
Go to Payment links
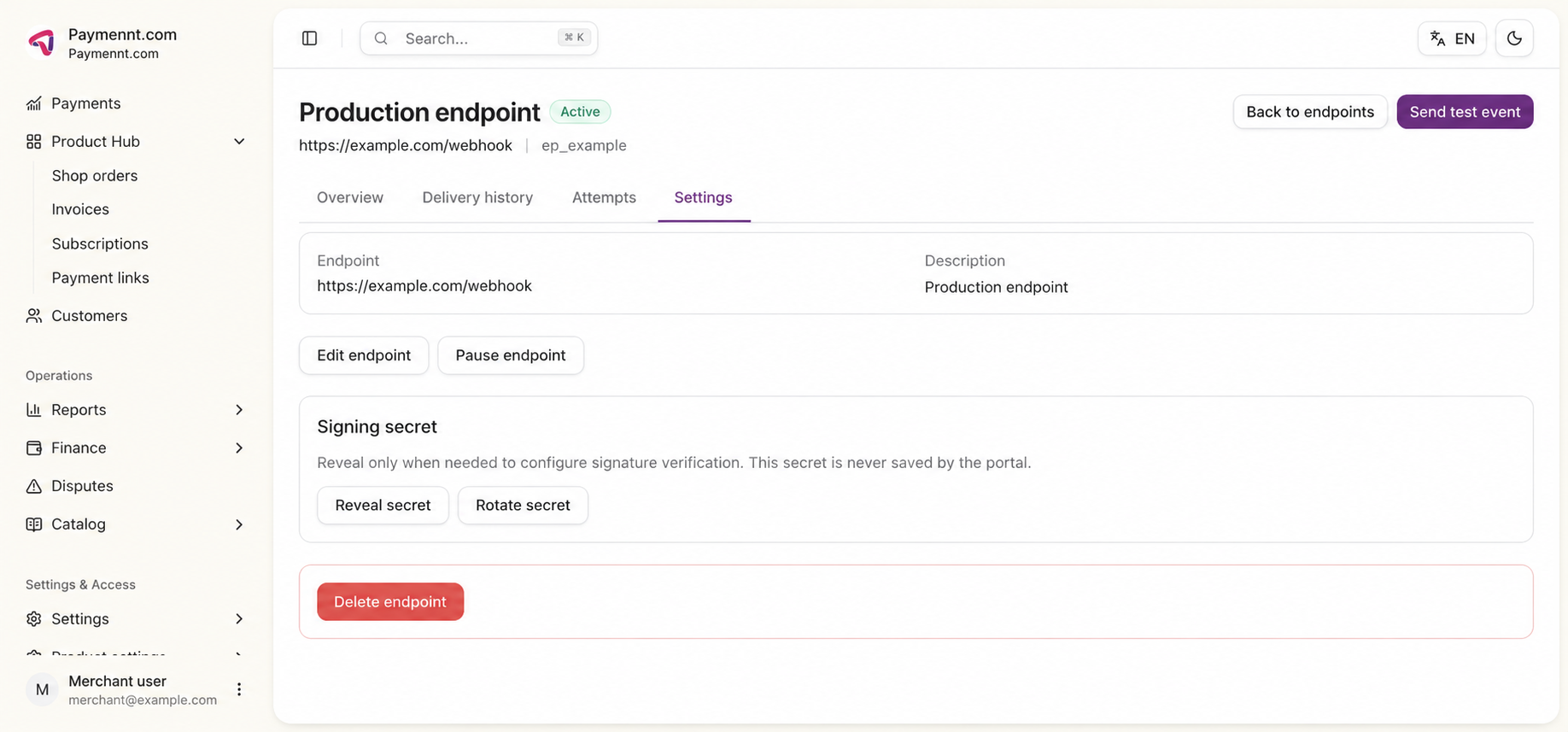(x=101, y=278)
